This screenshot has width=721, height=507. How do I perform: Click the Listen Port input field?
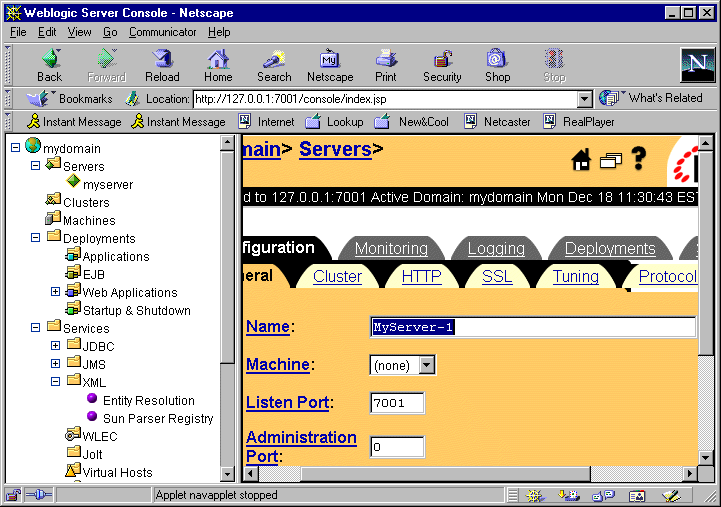click(397, 403)
